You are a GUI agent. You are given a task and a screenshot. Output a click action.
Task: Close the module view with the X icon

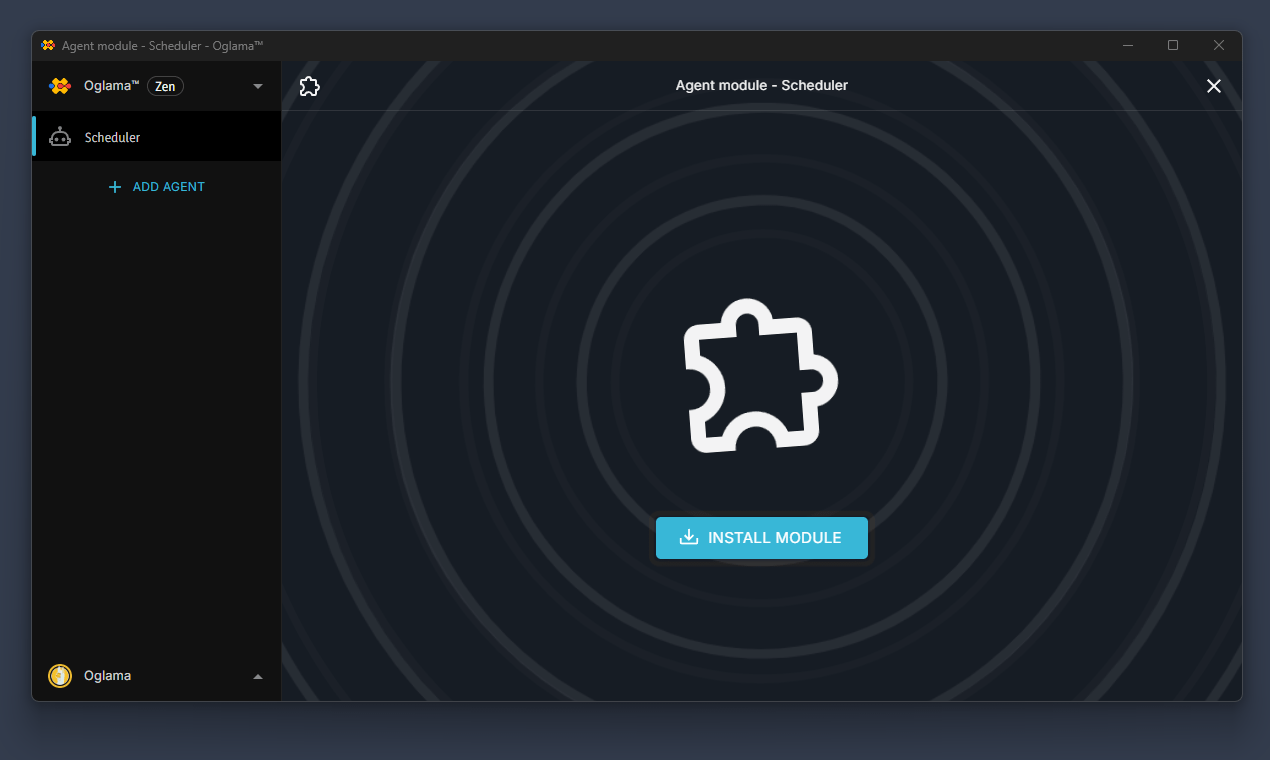click(x=1213, y=86)
